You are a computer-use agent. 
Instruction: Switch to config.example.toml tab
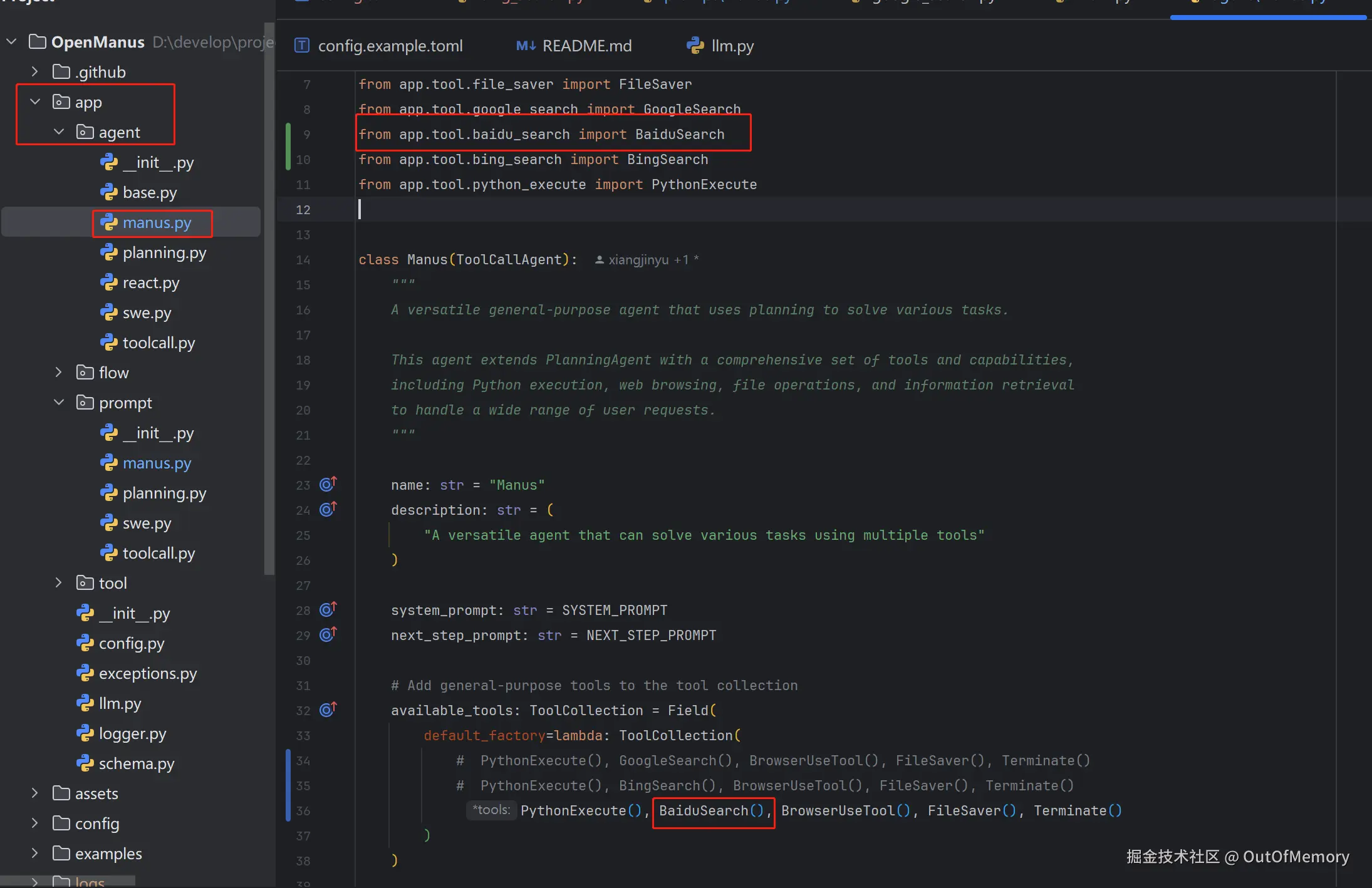coord(390,46)
